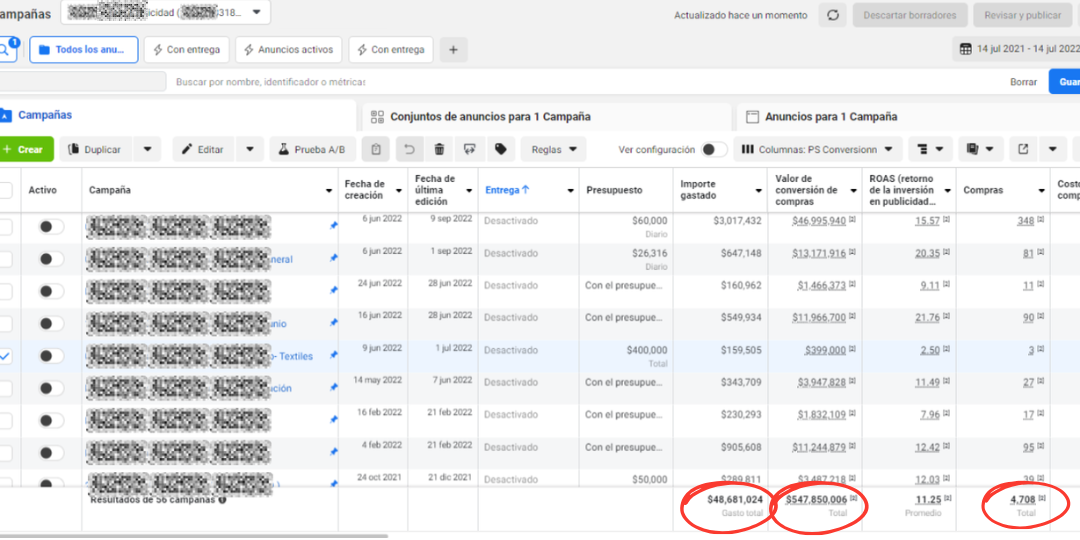Add a new view with the plus button
This screenshot has height=540, width=1080.
point(453,50)
